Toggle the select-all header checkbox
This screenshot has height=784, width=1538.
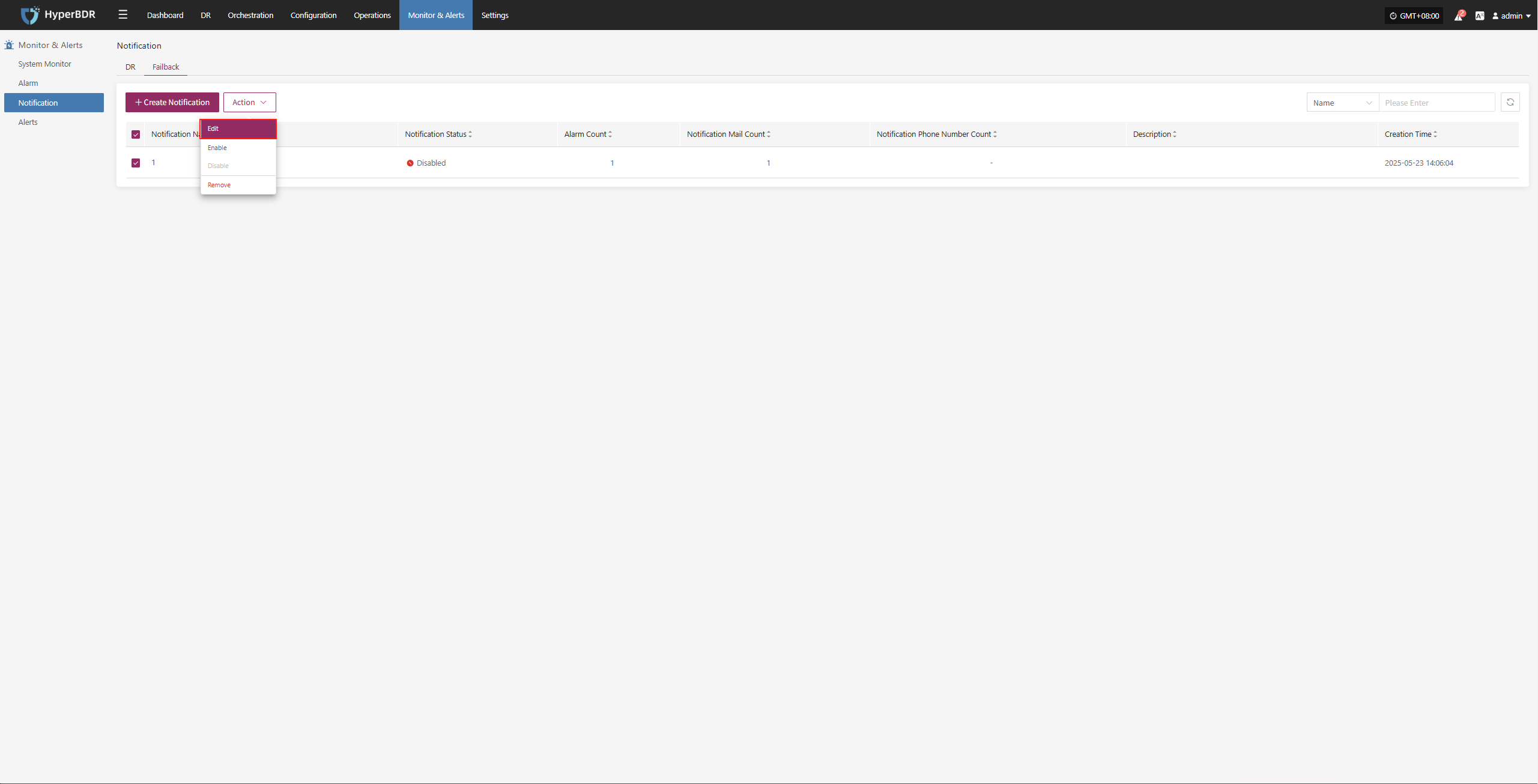tap(136, 134)
